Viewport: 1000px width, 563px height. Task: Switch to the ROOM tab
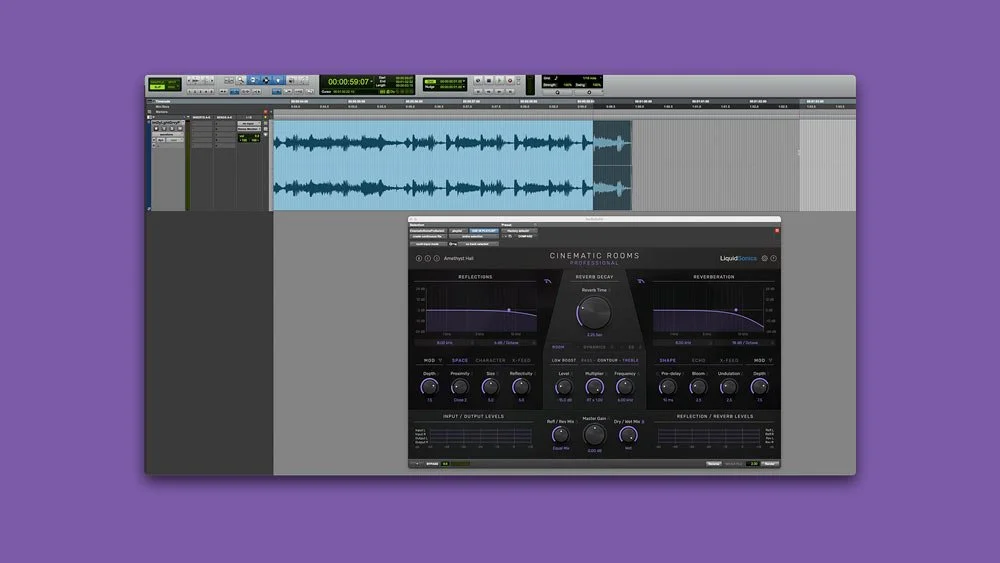[x=558, y=347]
